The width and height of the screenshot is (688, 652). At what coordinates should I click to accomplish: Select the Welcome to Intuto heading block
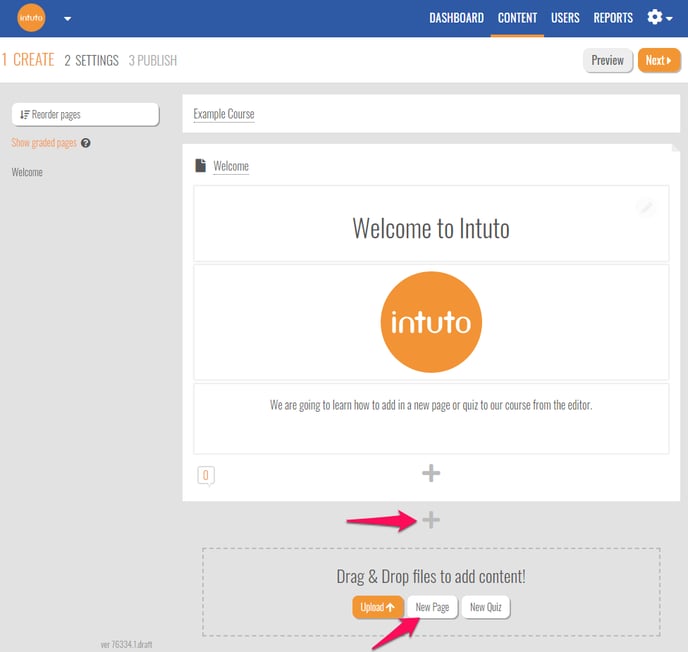coord(431,223)
